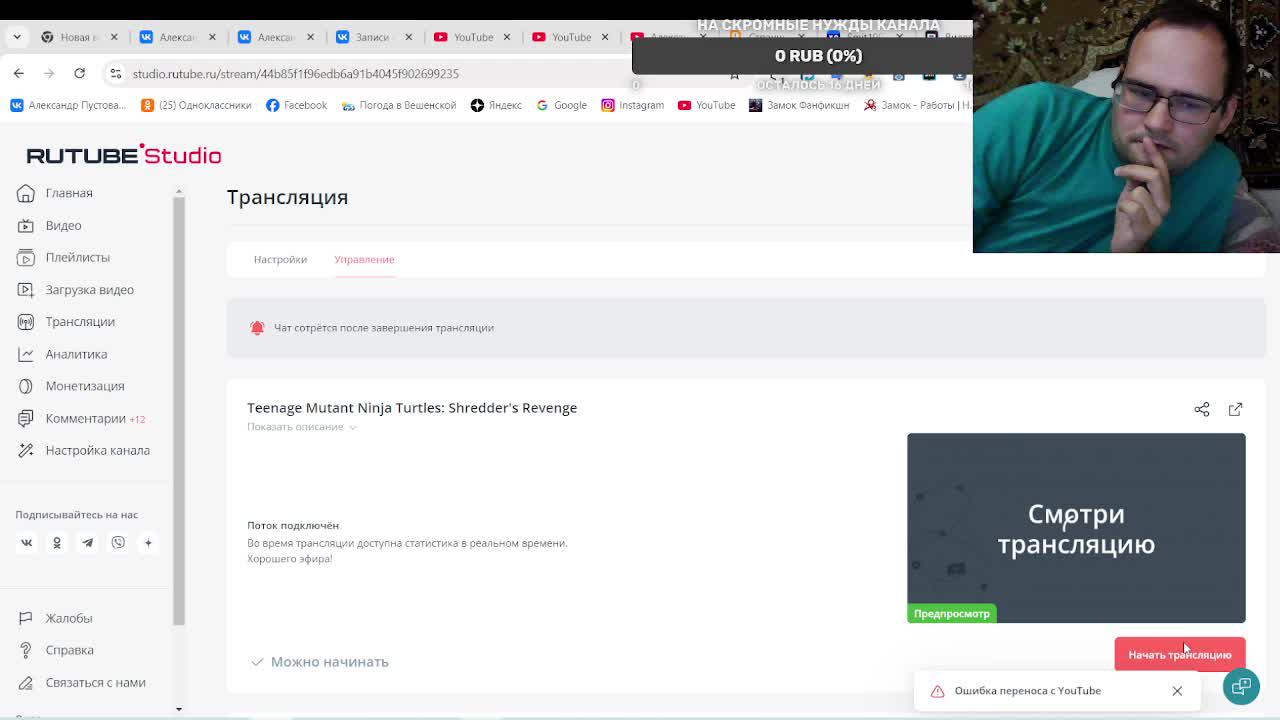Image resolution: width=1280 pixels, height=720 pixels.
Task: Reload the RUTUBE Studio page
Action: [x=80, y=73]
